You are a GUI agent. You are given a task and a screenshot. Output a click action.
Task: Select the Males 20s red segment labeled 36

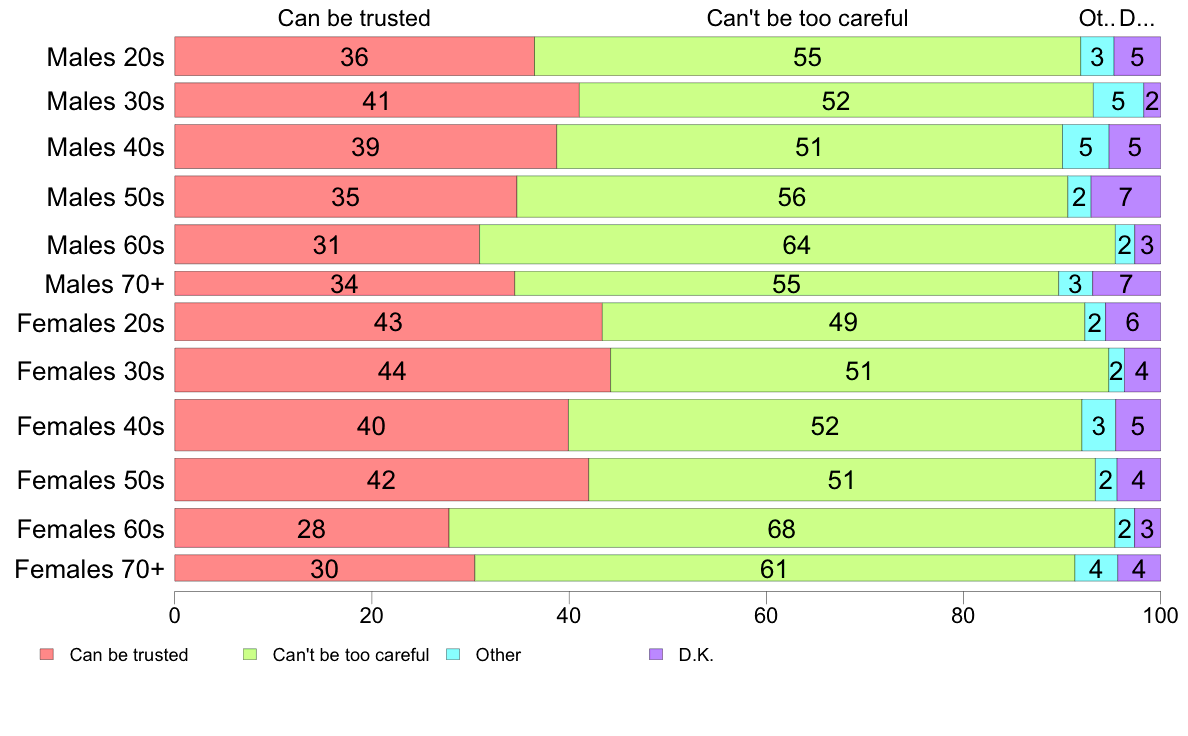pos(354,57)
